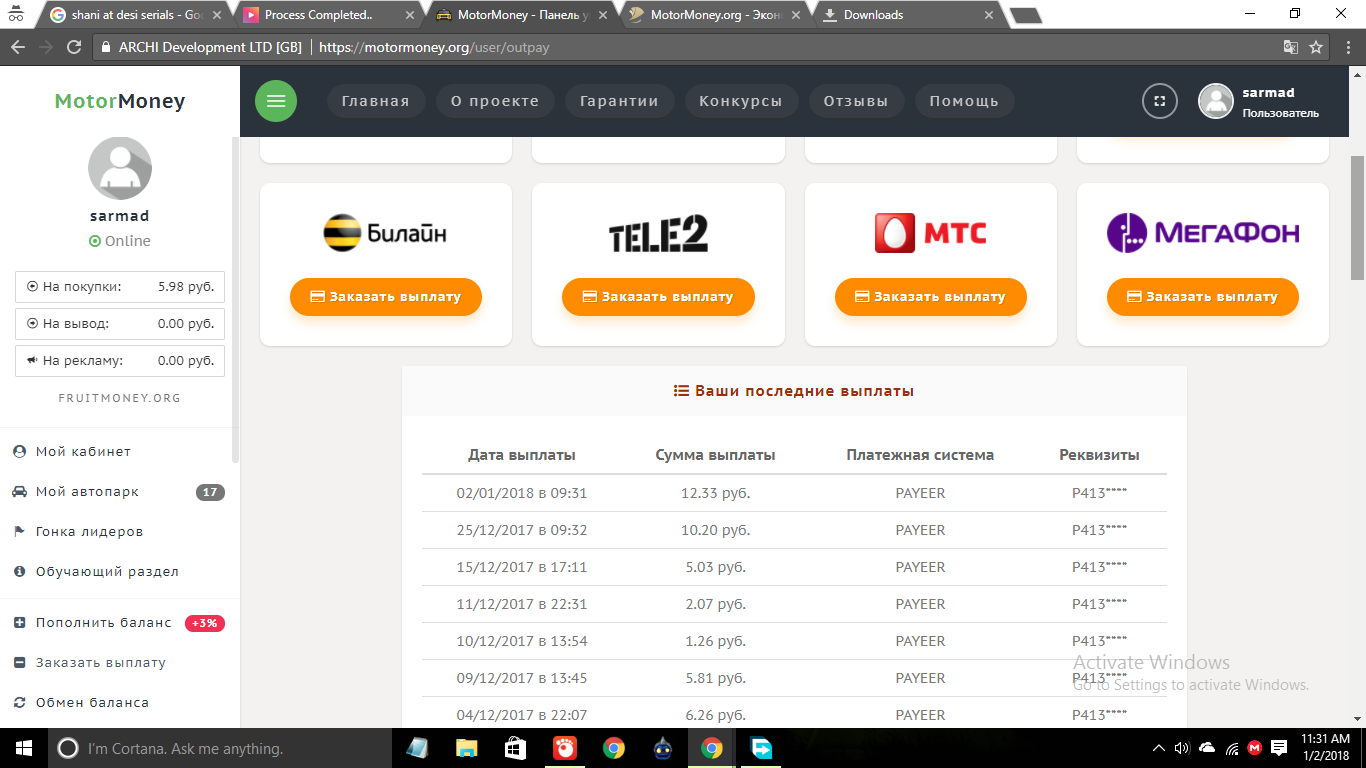Click the Beeline (Билайн) logo

click(x=386, y=233)
